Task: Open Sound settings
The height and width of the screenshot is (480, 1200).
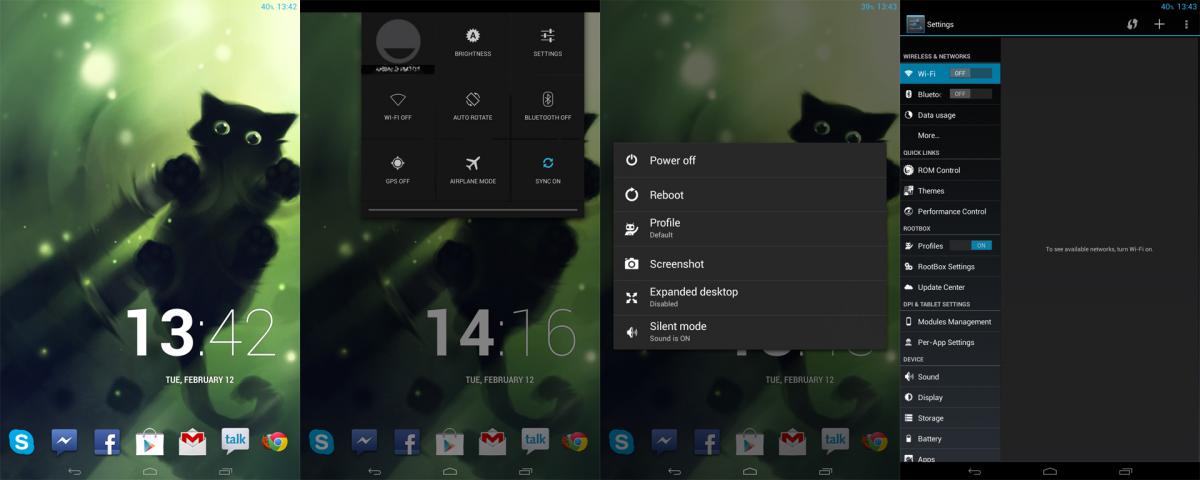Action: (950, 377)
